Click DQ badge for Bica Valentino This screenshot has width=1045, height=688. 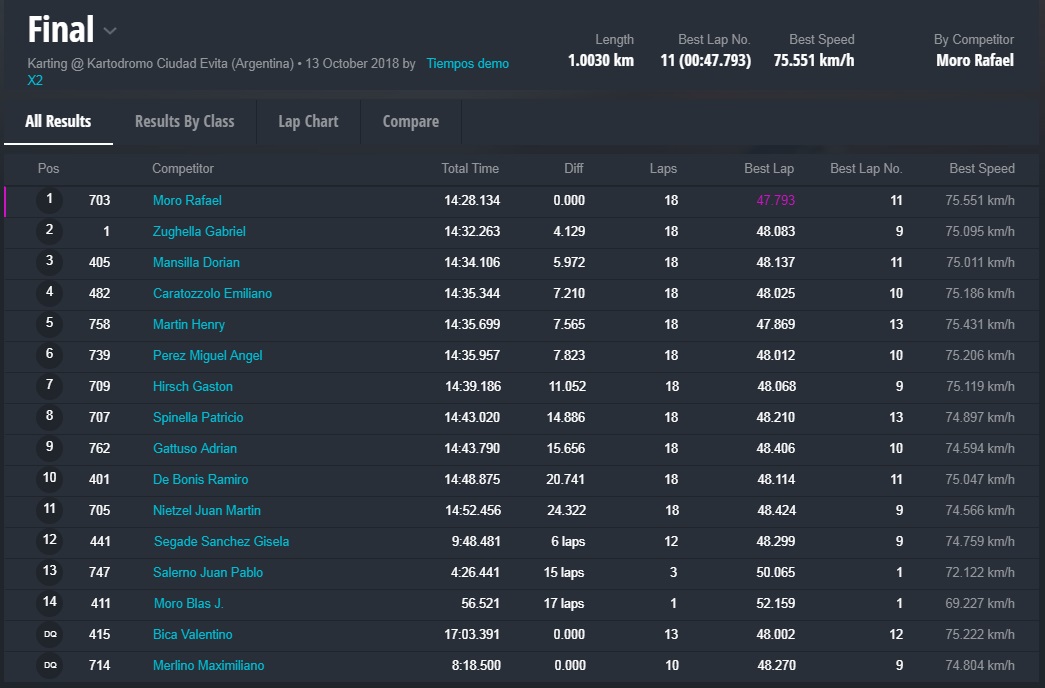tap(49, 634)
